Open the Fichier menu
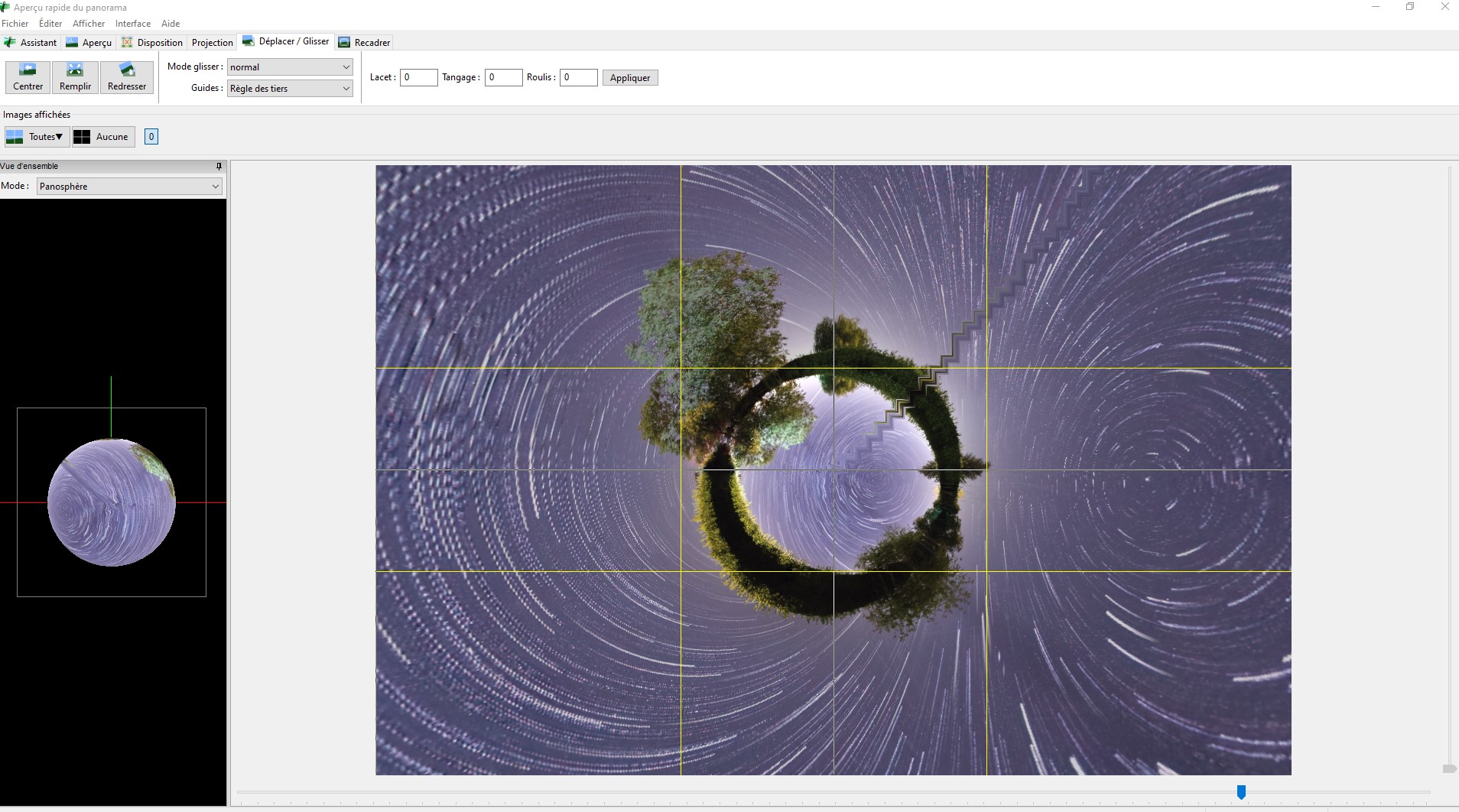Viewport: 1459px width, 812px height. click(15, 24)
